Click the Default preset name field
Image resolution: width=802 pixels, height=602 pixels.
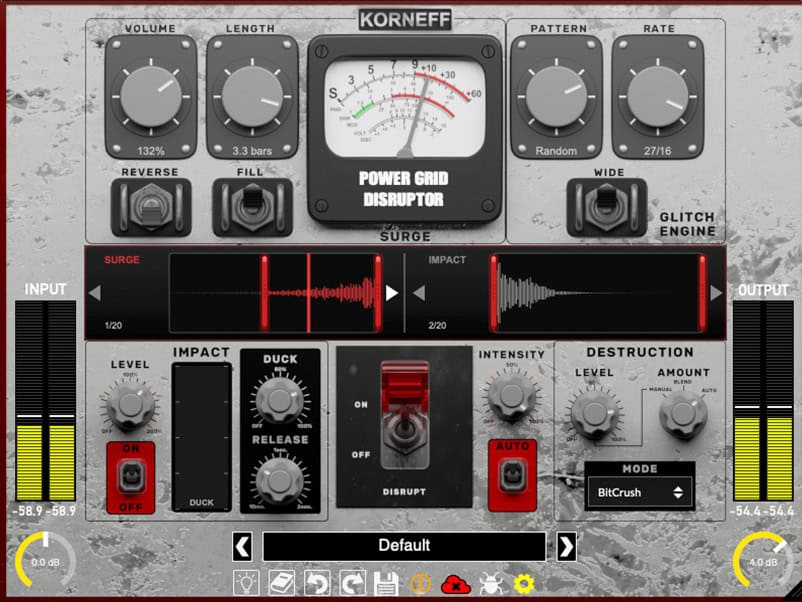405,546
